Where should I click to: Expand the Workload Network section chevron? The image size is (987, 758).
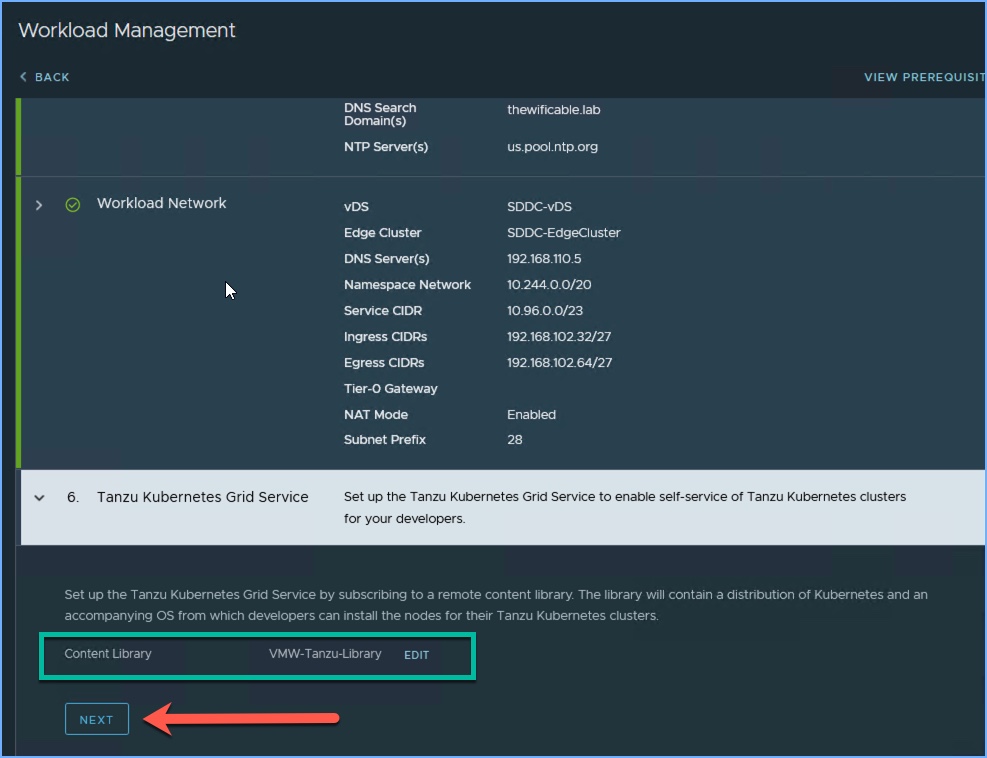[39, 204]
